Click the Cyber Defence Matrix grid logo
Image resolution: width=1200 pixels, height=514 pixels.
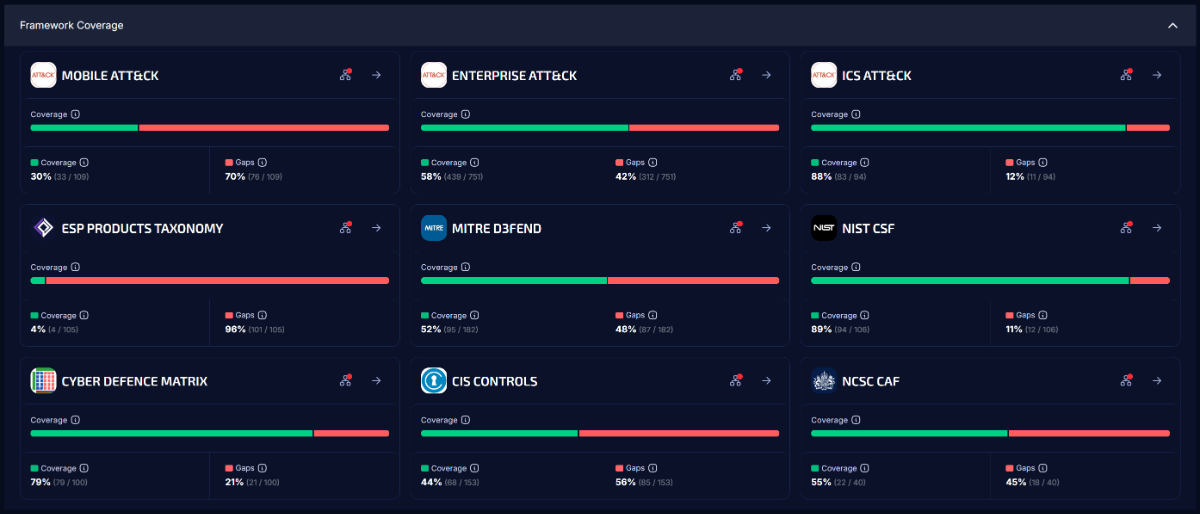click(43, 381)
